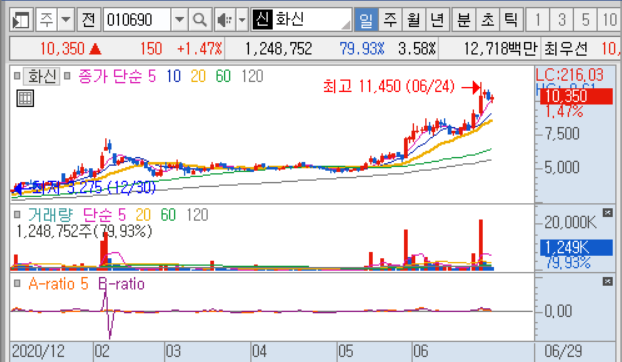Click the 06/29 current date label
Screen dimensions: 622x362
[x=563, y=351]
